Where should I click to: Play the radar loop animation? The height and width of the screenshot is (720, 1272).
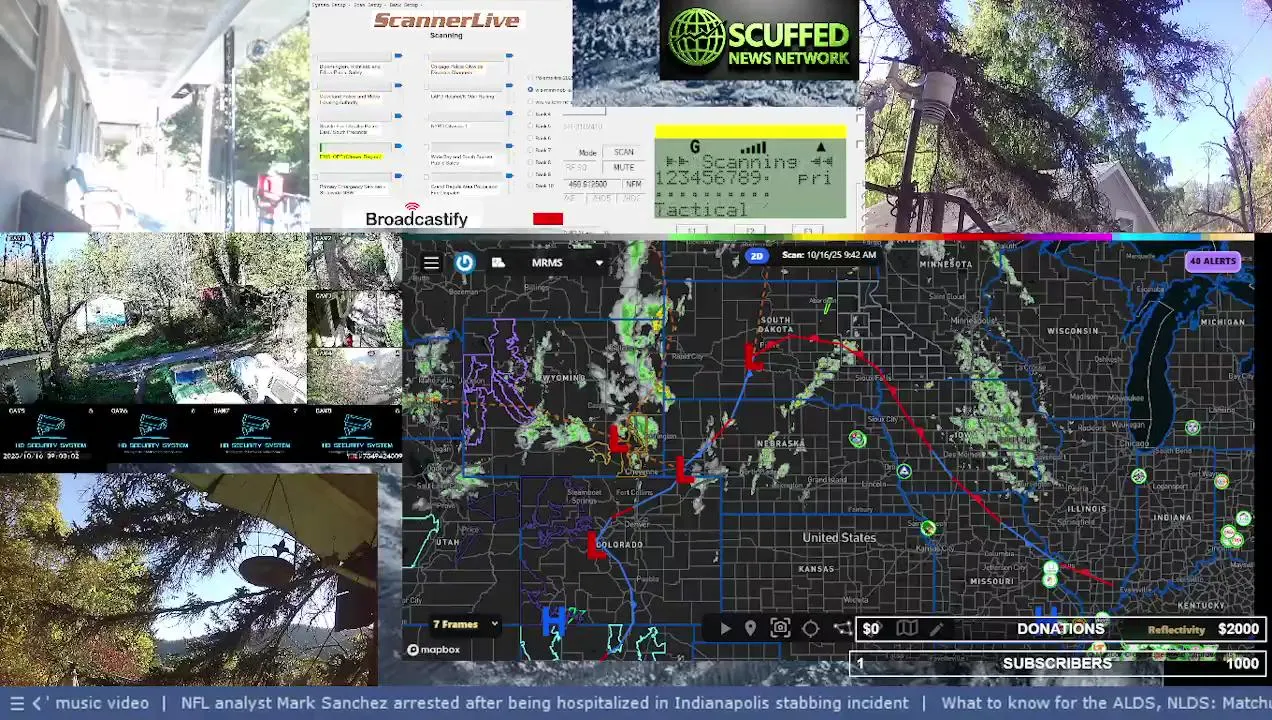coord(725,628)
